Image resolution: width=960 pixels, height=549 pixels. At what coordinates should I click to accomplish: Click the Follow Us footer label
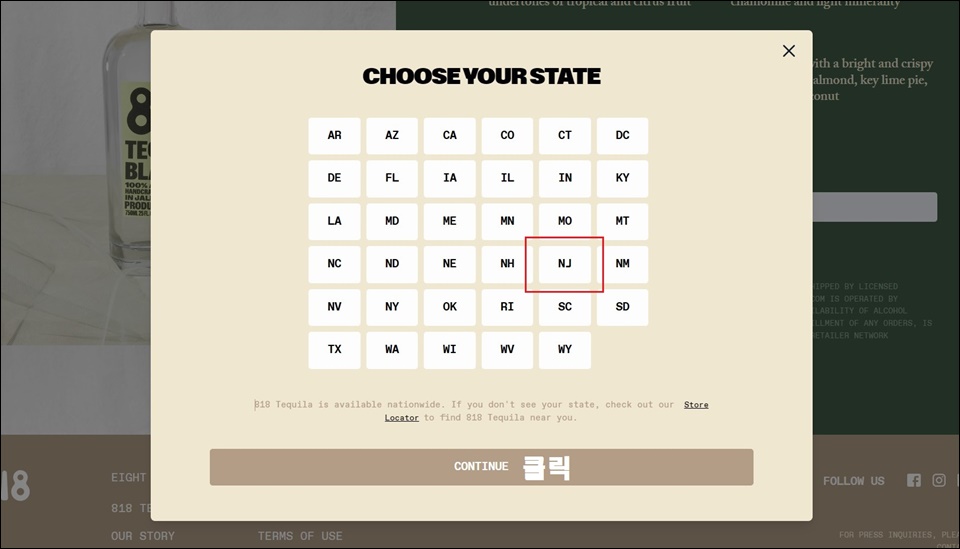coord(853,481)
